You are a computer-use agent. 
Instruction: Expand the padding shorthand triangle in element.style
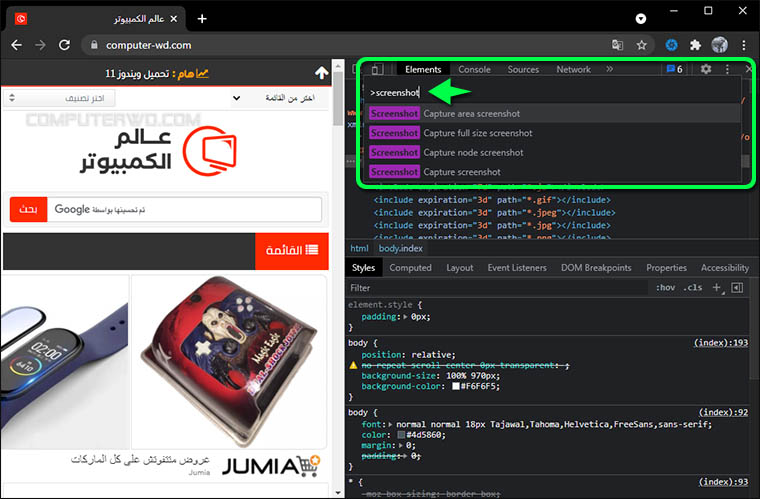pyautogui.click(x=405, y=317)
